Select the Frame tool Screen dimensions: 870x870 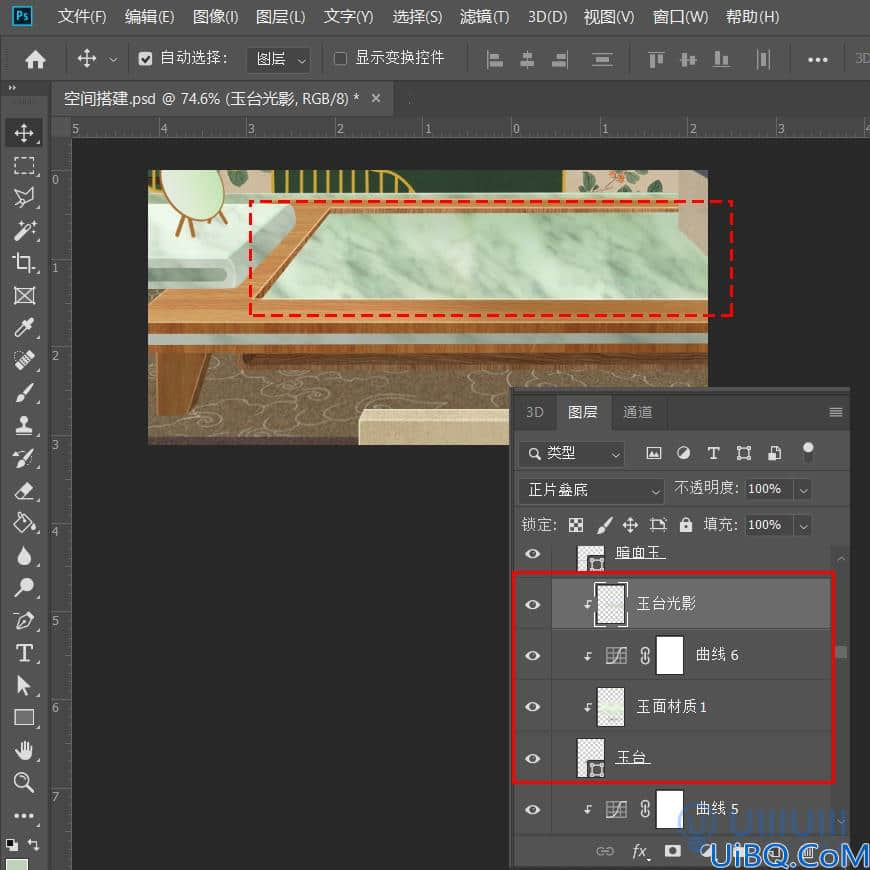pyautogui.click(x=24, y=295)
